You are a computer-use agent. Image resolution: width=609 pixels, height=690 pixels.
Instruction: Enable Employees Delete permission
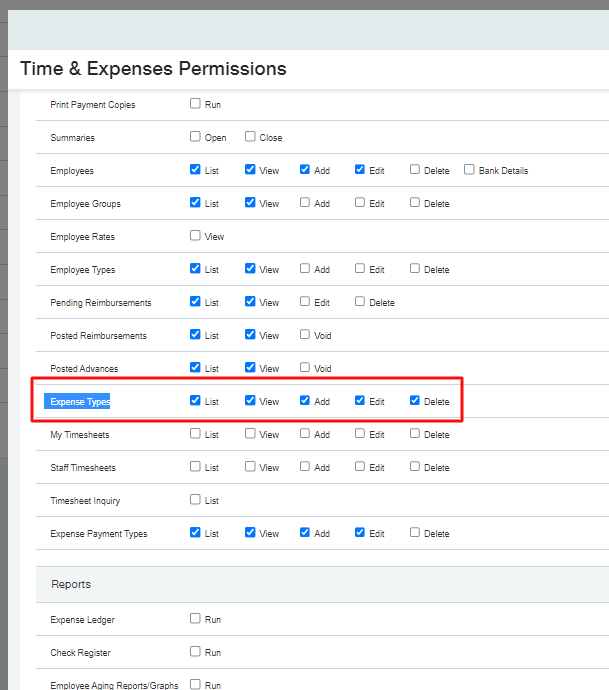point(415,169)
